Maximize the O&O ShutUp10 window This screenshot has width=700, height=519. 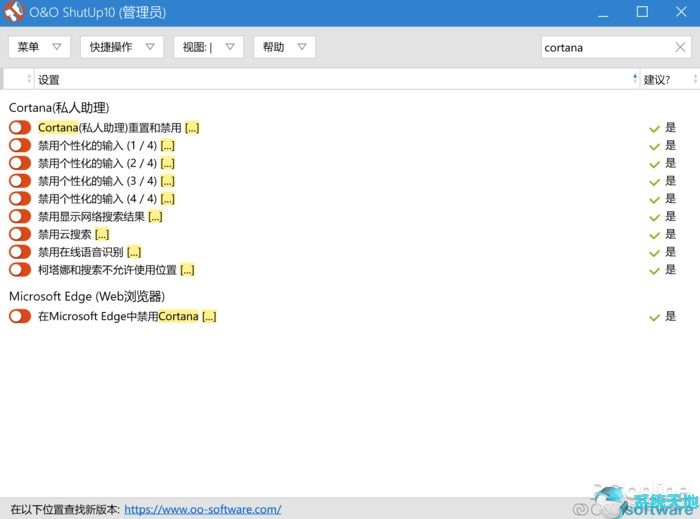pyautogui.click(x=642, y=12)
